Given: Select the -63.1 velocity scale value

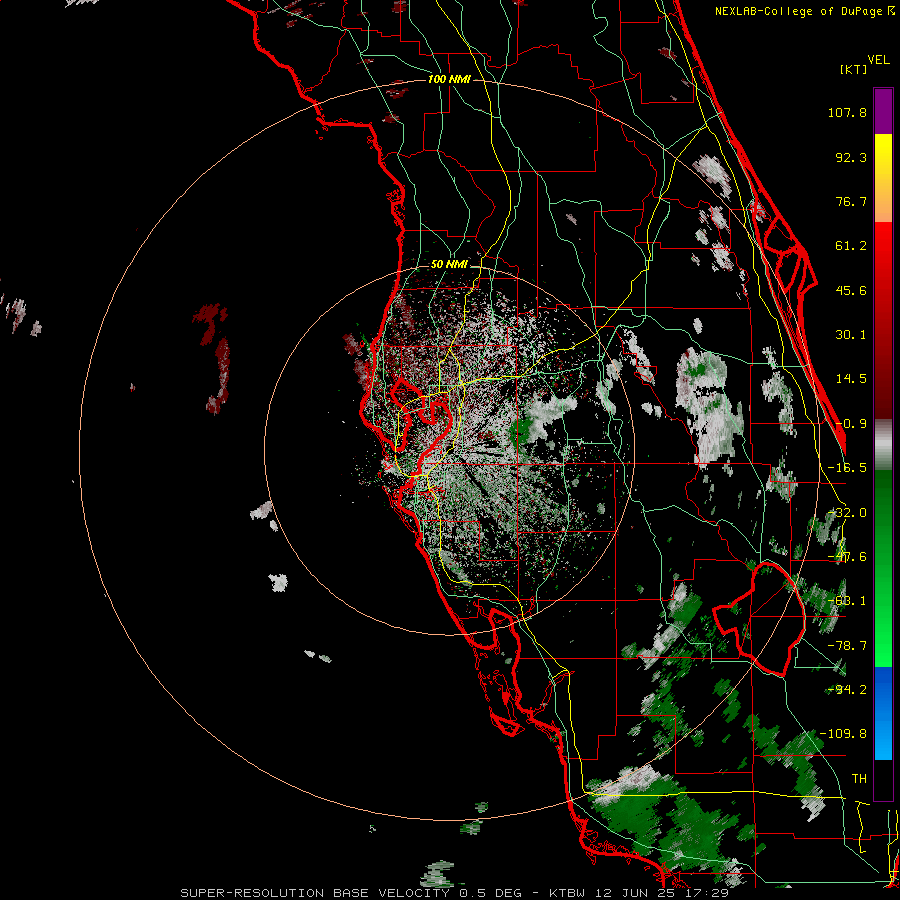Looking at the screenshot, I should [847, 601].
